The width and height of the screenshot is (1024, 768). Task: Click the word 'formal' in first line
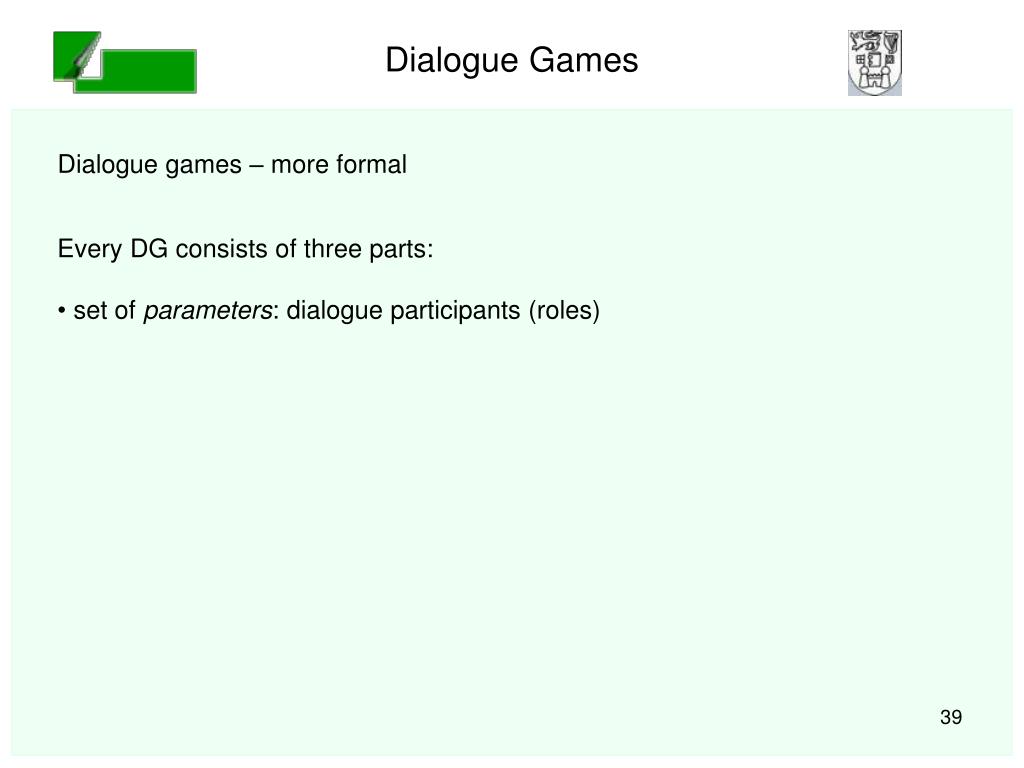coord(371,164)
